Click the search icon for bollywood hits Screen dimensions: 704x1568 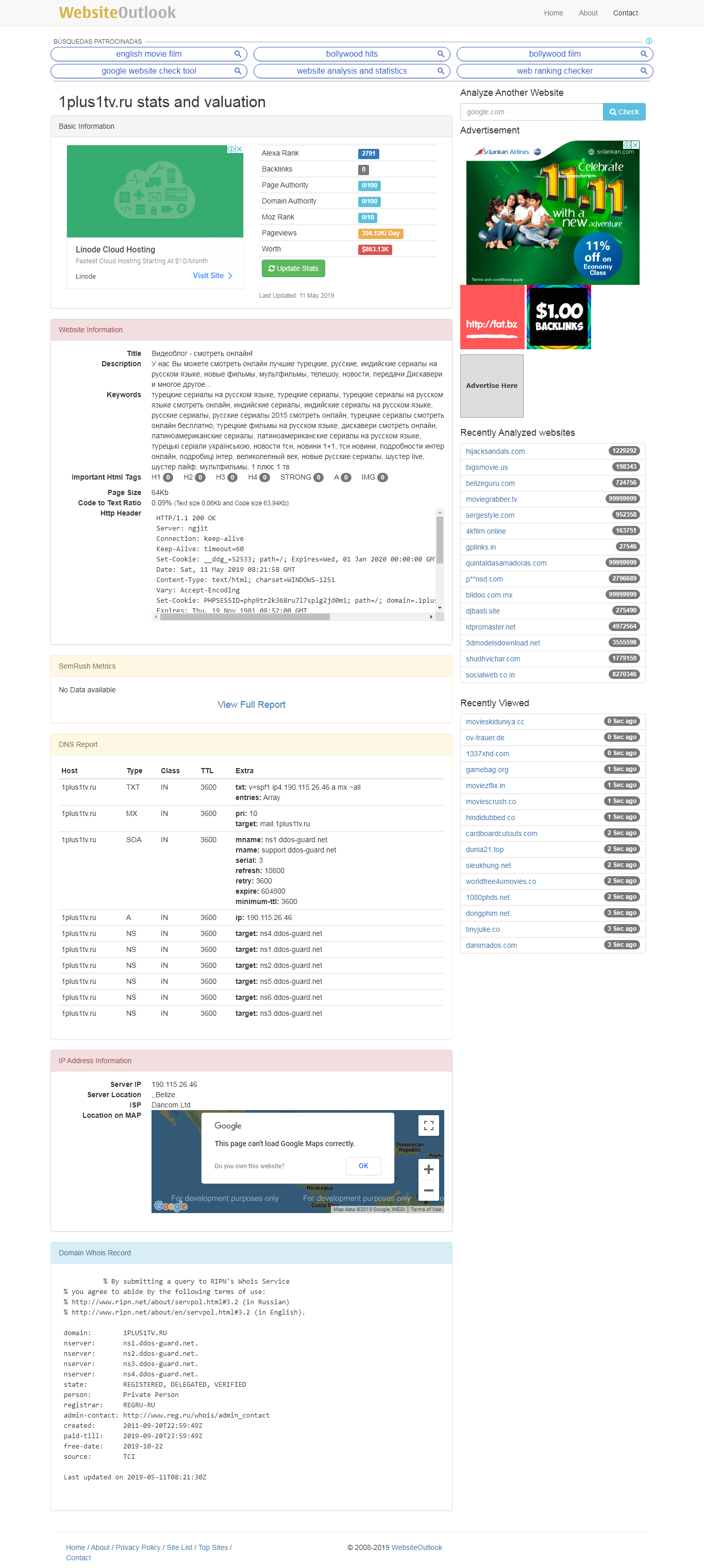pos(440,54)
